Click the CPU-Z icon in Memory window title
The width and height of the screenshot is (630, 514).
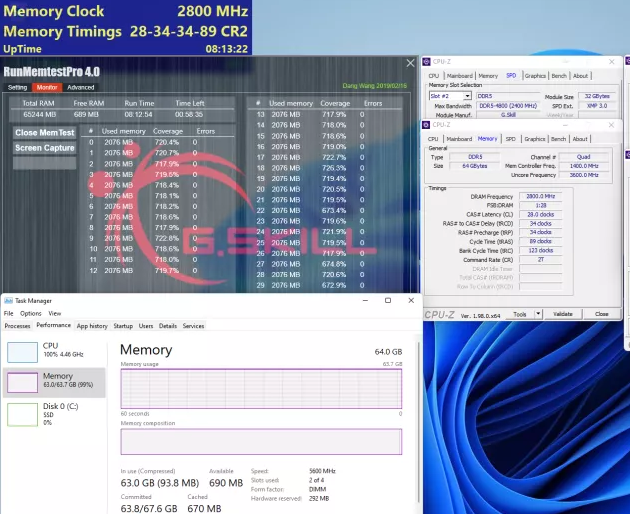[x=426, y=125]
